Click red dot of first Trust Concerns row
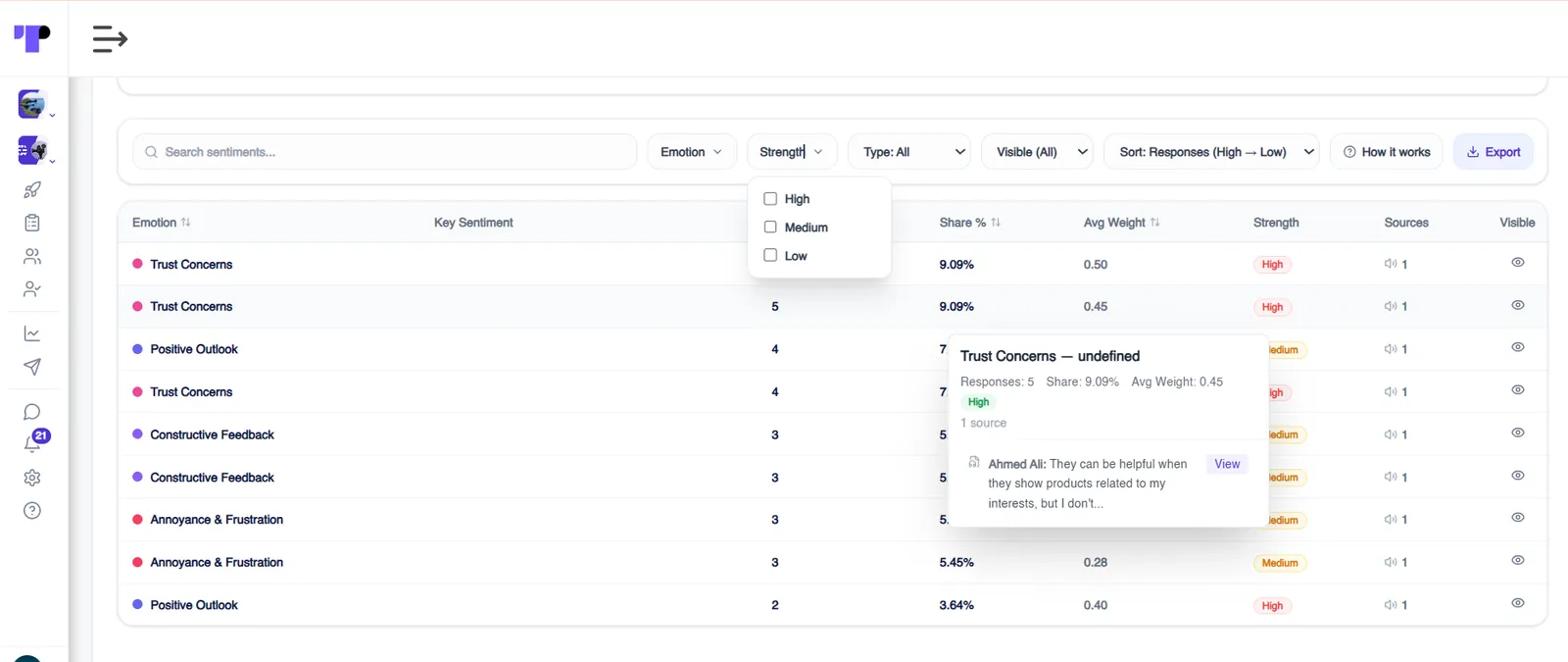Screen dimensions: 1568x662 tap(137, 264)
